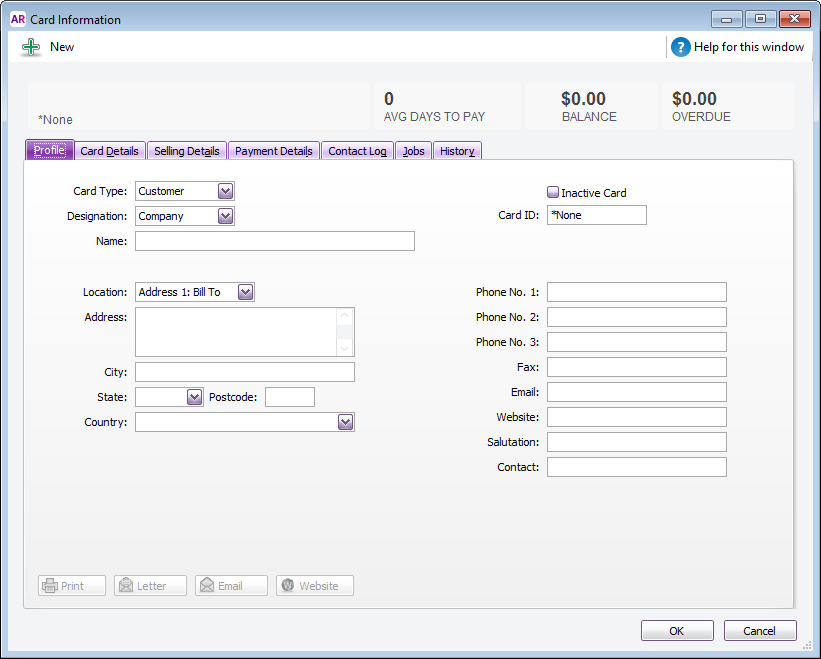Open the Payment Details tab
The height and width of the screenshot is (659, 821).
274,151
